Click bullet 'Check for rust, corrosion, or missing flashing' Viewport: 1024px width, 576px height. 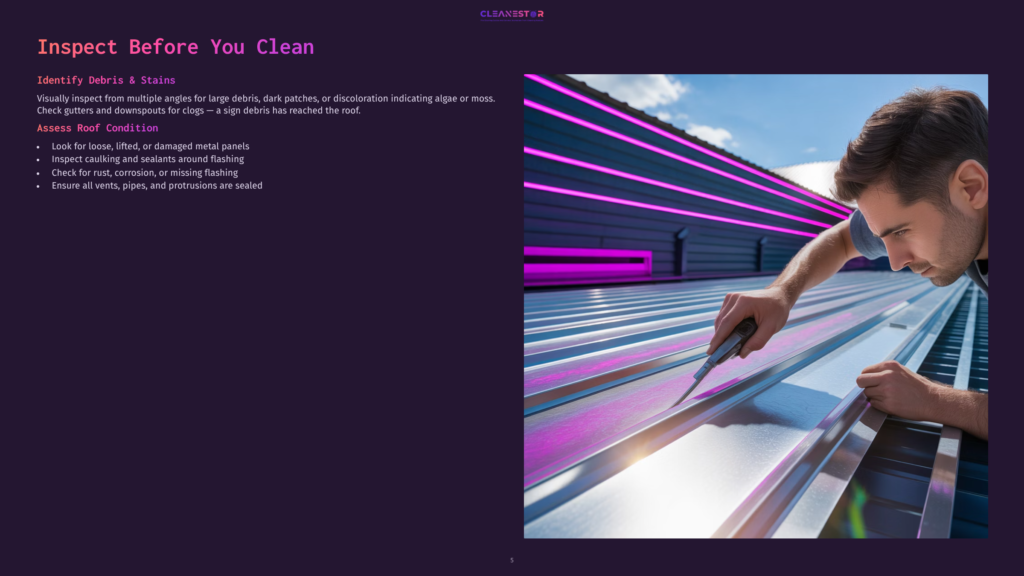144,172
